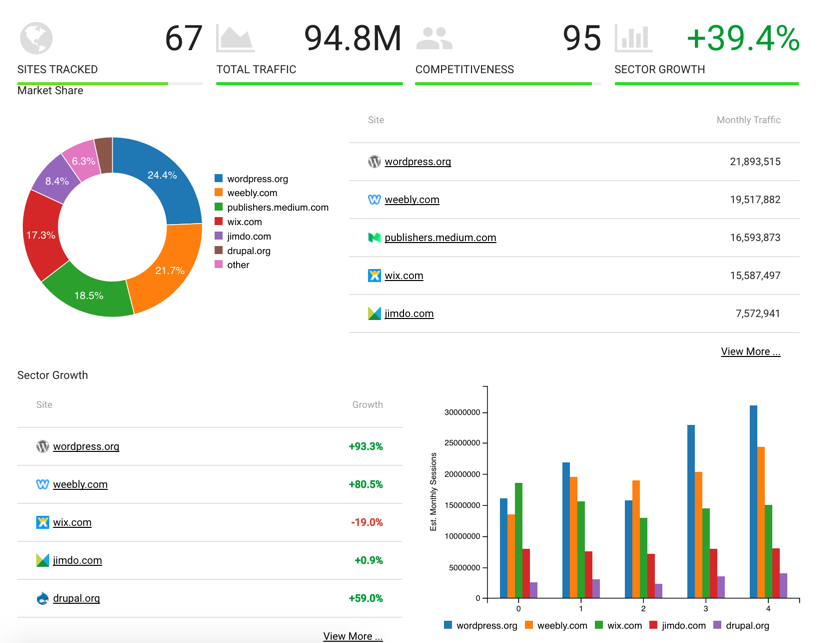Viewport: 817px width, 643px height.
Task: Click the bar chart icon for Sector Growth
Action: coord(633,39)
